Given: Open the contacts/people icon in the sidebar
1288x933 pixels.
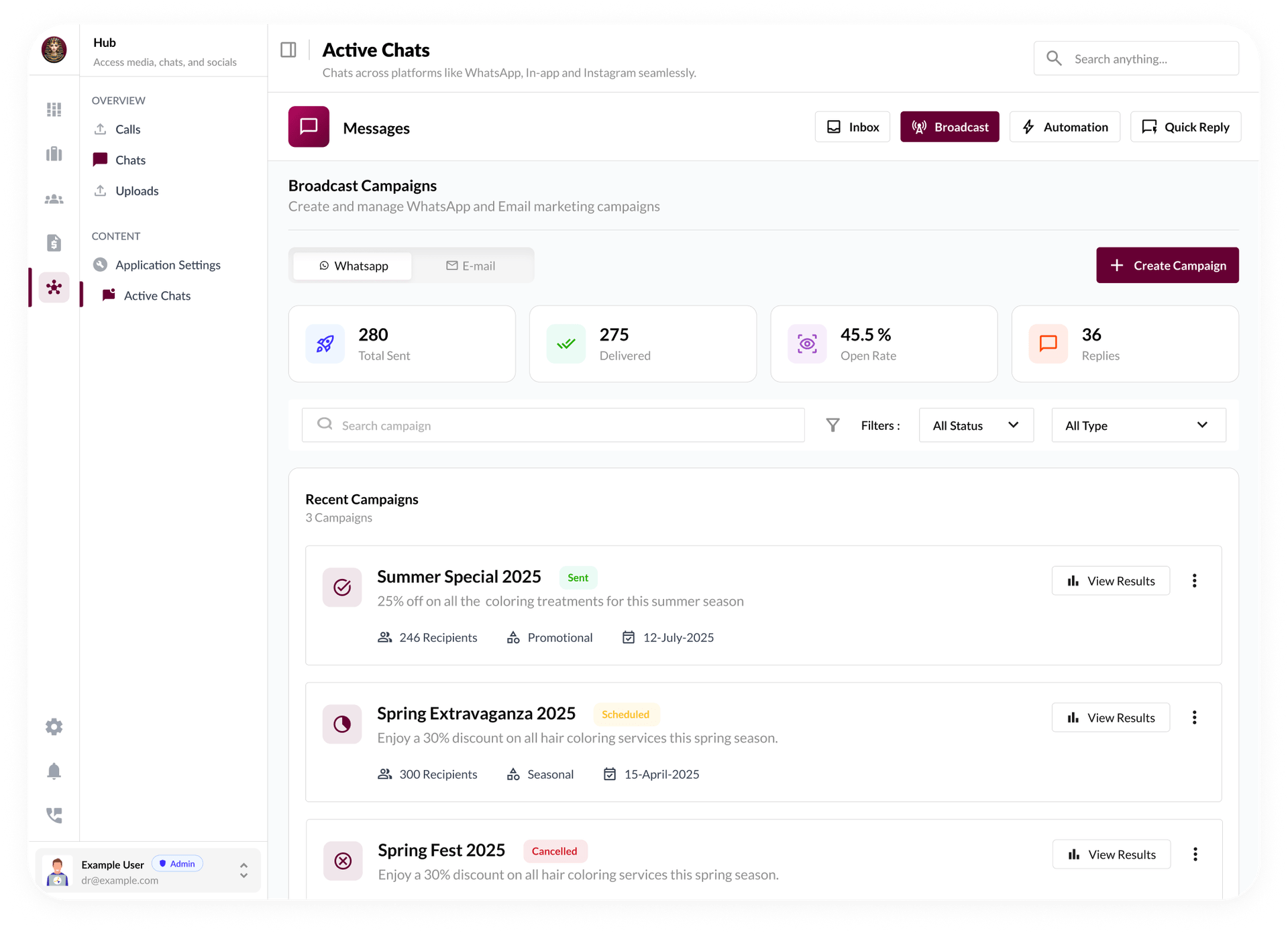Looking at the screenshot, I should coord(54,199).
